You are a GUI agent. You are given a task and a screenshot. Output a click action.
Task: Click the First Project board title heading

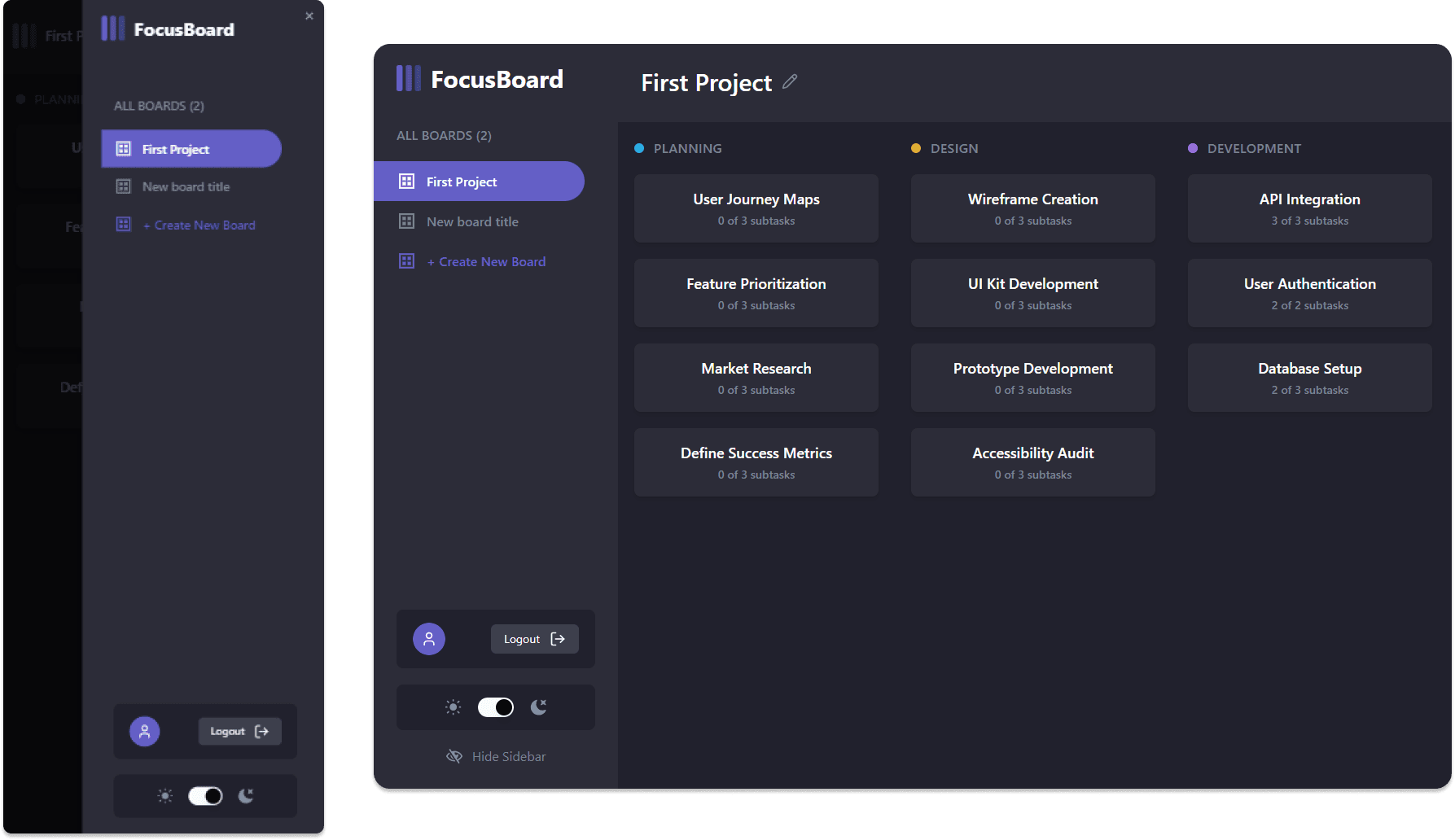click(x=706, y=82)
